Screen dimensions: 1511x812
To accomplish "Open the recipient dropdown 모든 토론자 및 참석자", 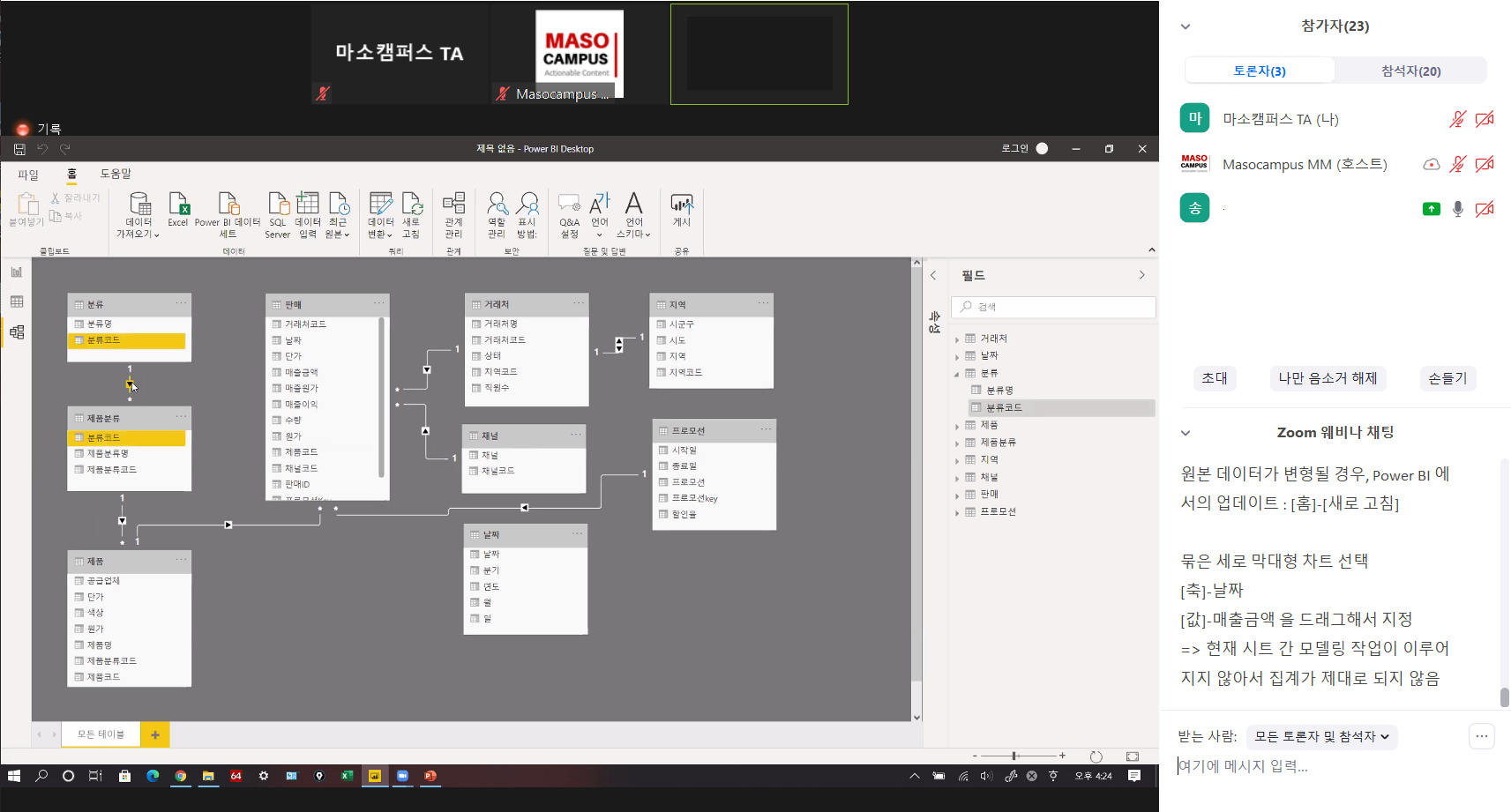I will 1321,736.
